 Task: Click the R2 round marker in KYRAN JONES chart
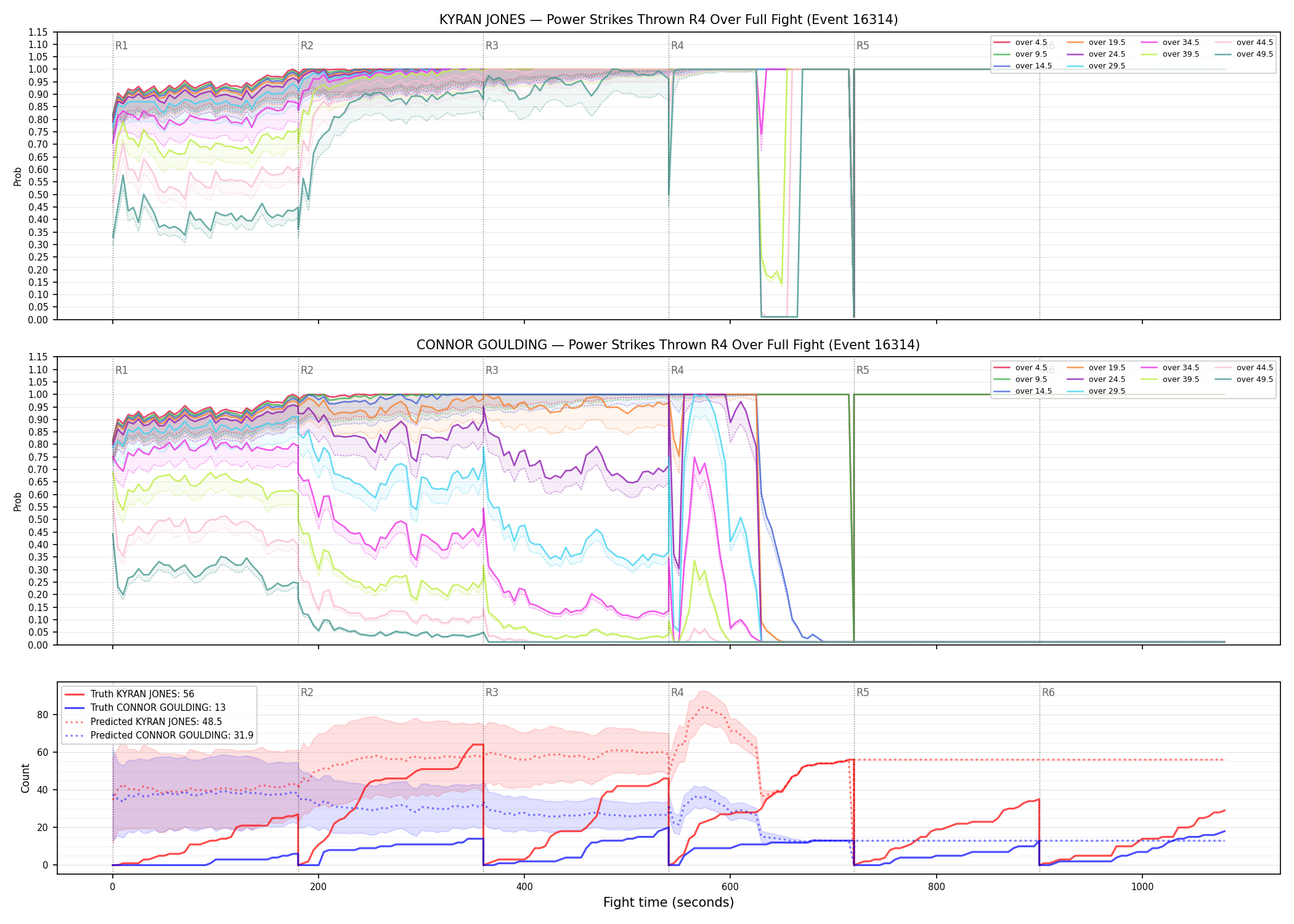click(x=307, y=46)
